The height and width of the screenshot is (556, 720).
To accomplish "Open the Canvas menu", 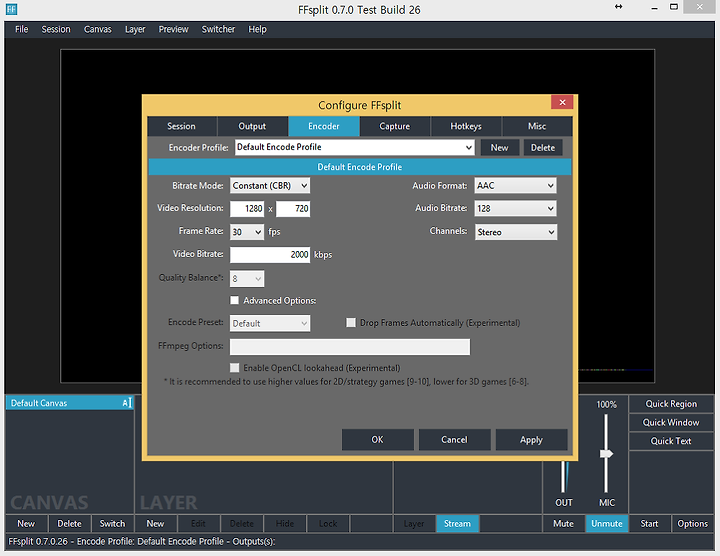I will [x=97, y=29].
